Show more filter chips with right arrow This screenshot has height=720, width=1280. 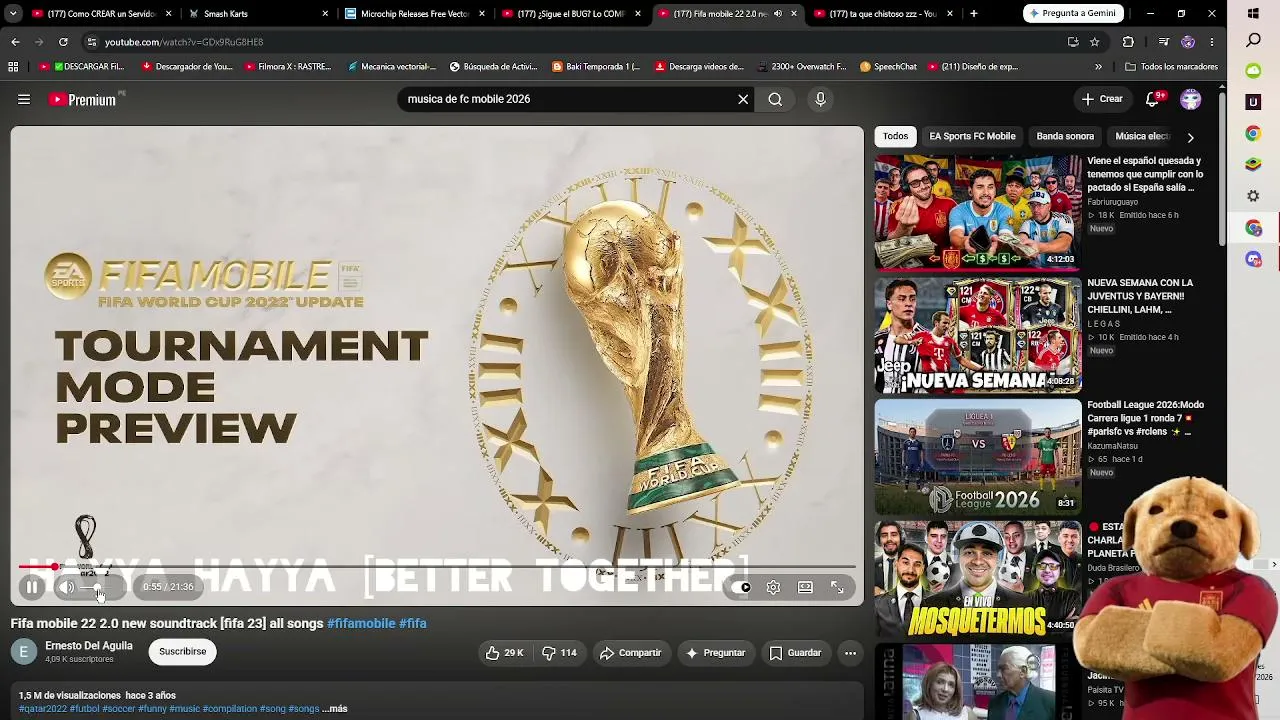click(x=1190, y=137)
